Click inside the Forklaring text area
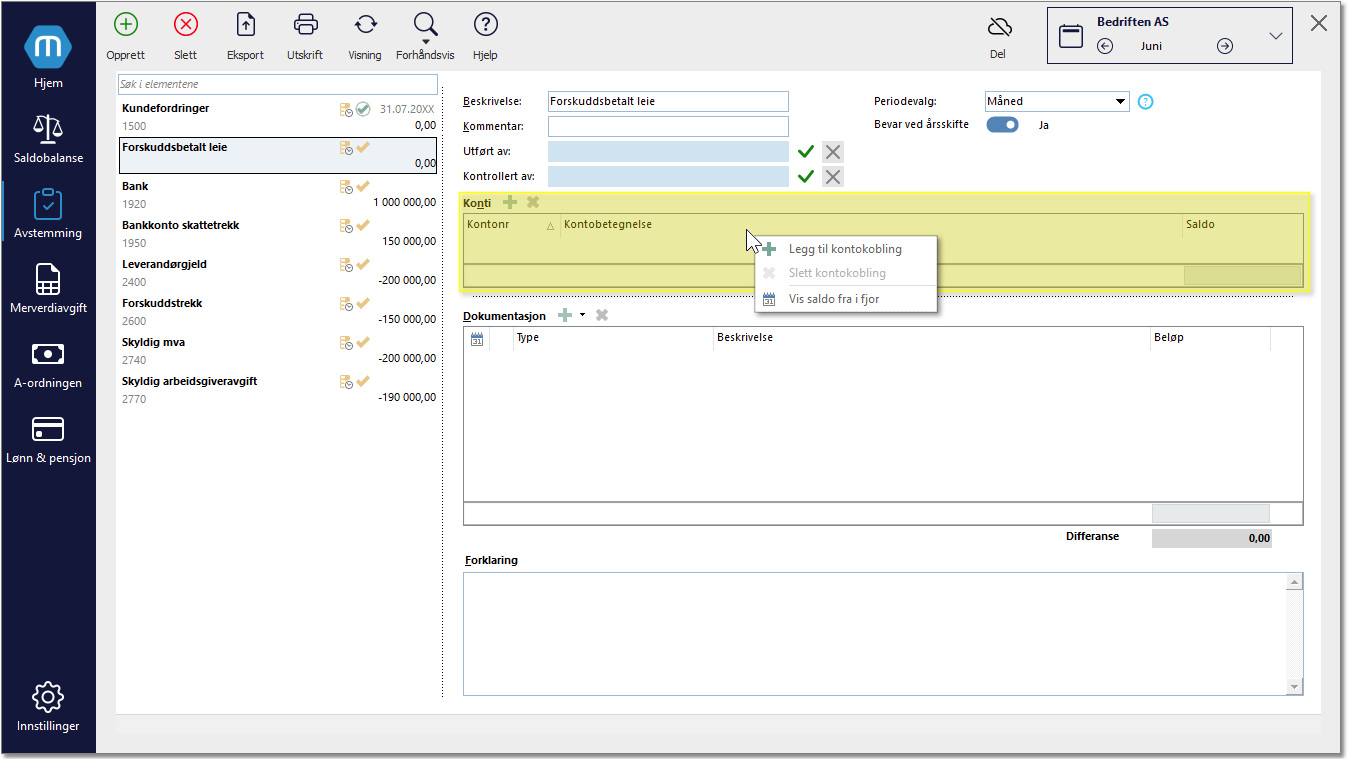This screenshot has width=1348, height=761. click(874, 633)
